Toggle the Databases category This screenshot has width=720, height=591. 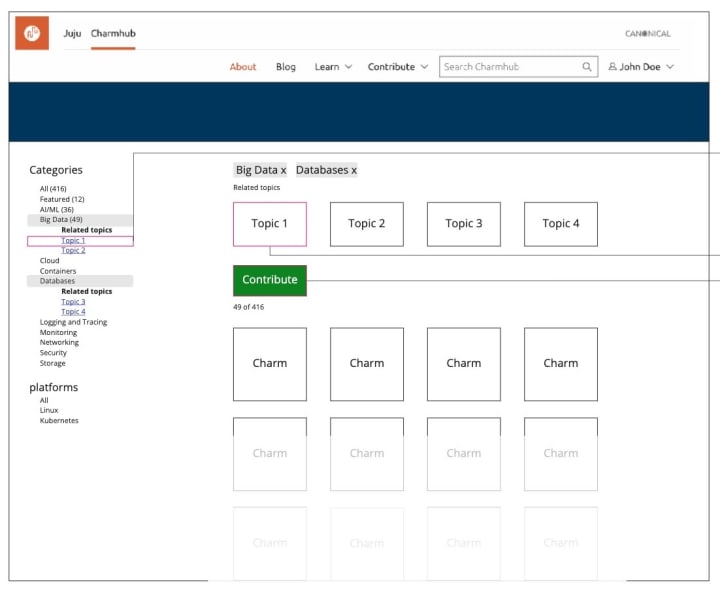point(80,281)
